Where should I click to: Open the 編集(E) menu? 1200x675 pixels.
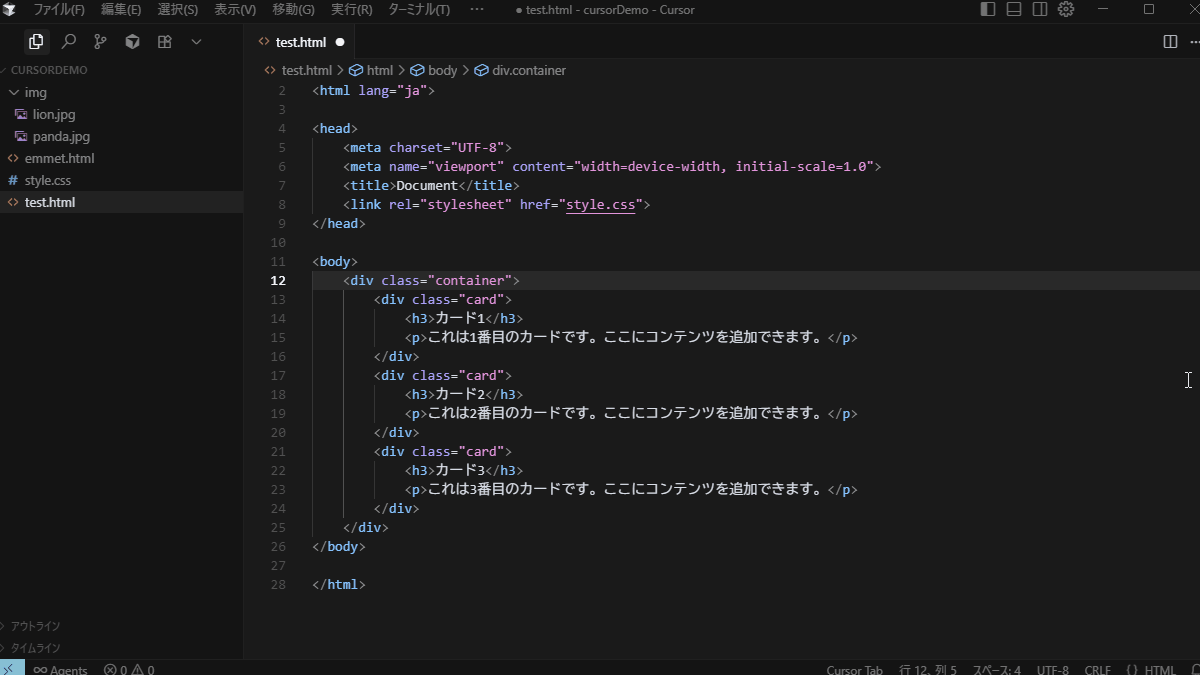click(121, 10)
